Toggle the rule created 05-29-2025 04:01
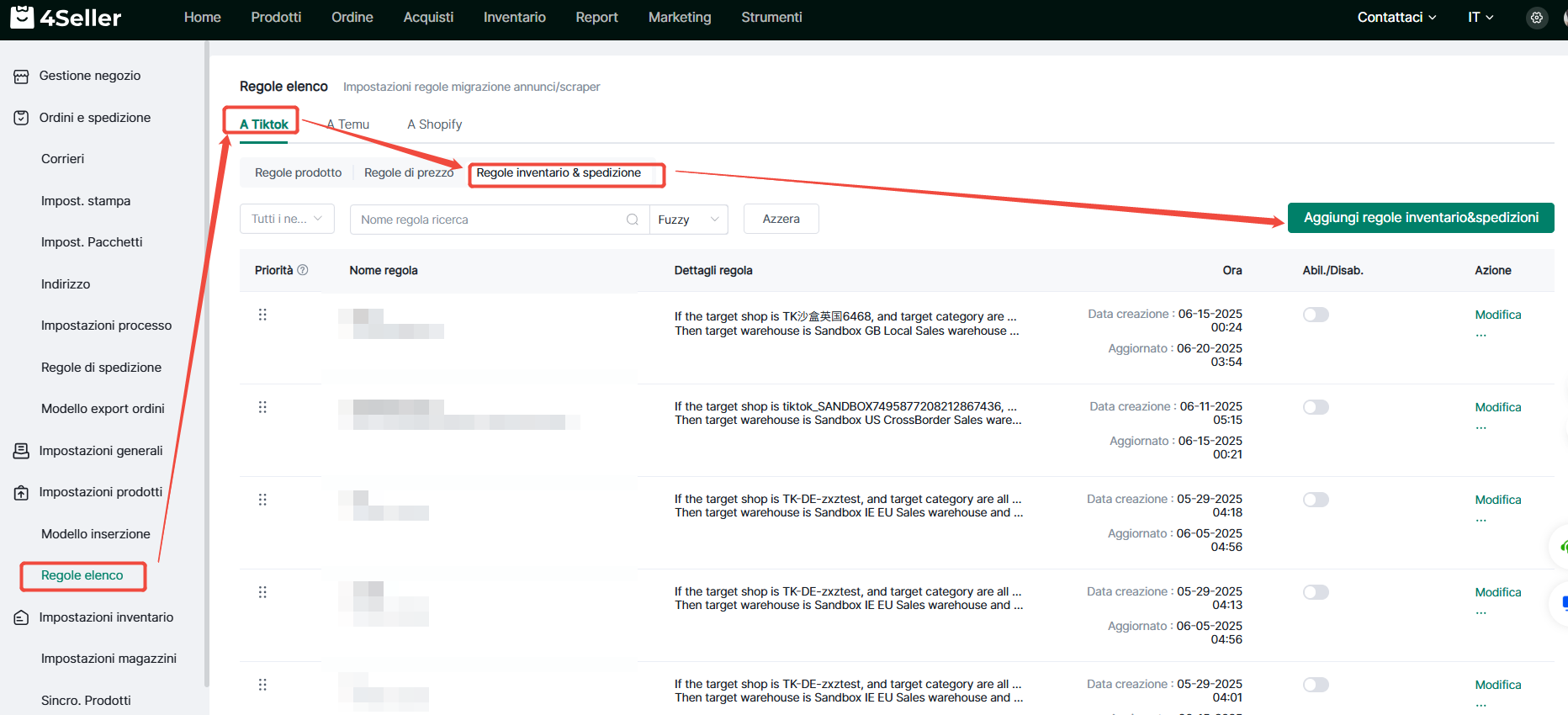Image resolution: width=1568 pixels, height=715 pixels. pos(1316,685)
